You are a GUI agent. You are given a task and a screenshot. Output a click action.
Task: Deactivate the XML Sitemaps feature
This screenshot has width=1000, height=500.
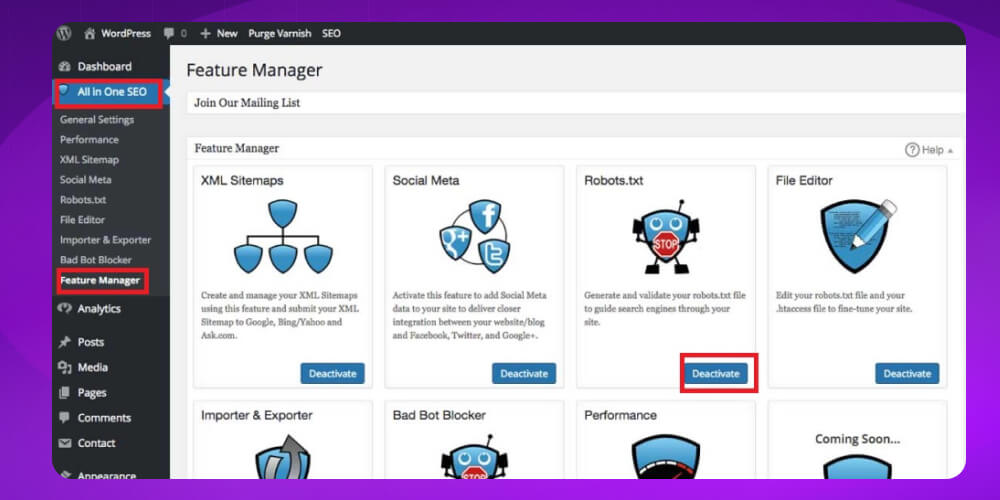pos(332,374)
